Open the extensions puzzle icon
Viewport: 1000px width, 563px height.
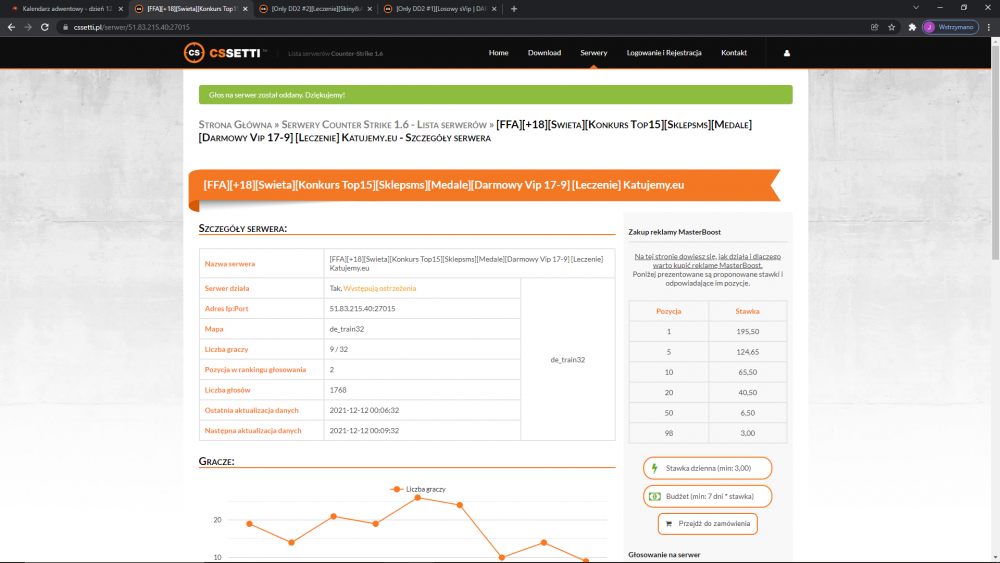(x=912, y=27)
